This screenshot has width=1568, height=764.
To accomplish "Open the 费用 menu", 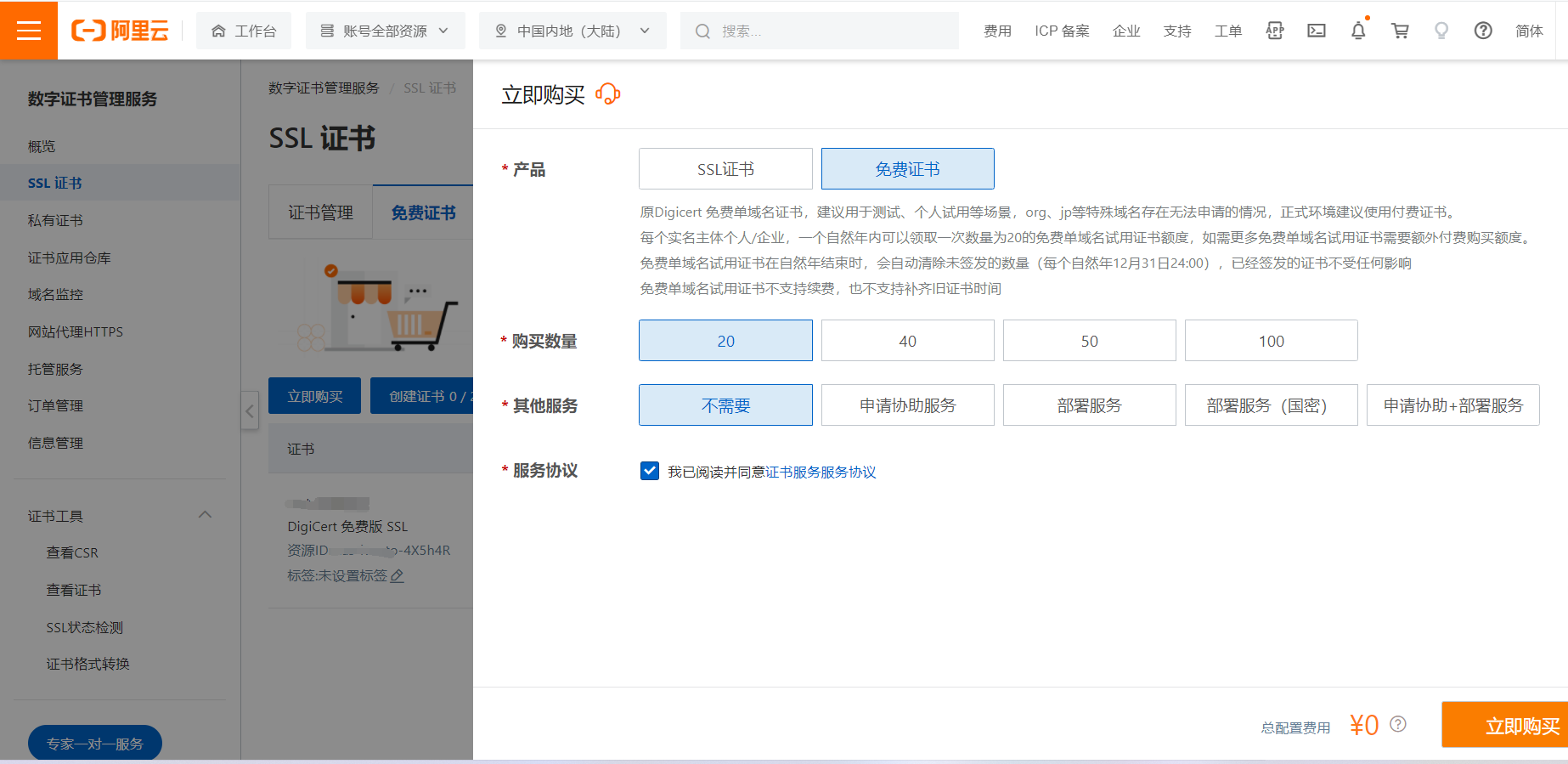I will (x=997, y=31).
